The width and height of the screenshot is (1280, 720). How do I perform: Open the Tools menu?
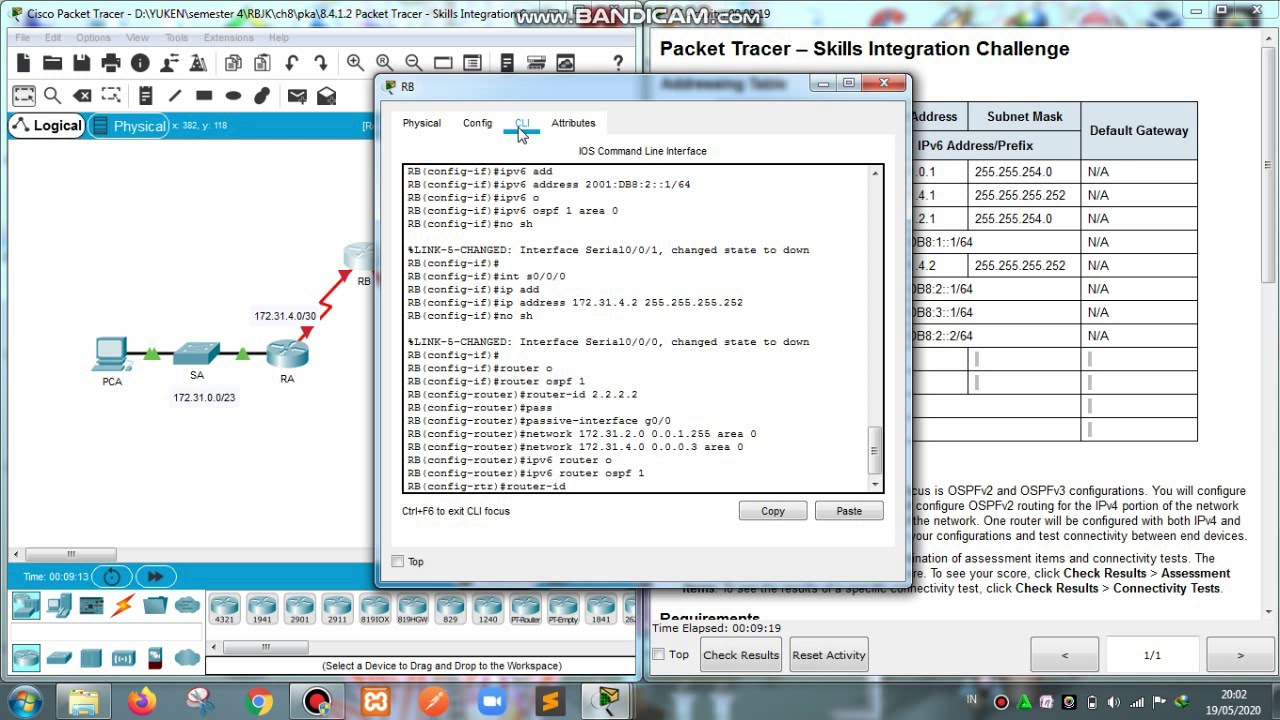176,38
